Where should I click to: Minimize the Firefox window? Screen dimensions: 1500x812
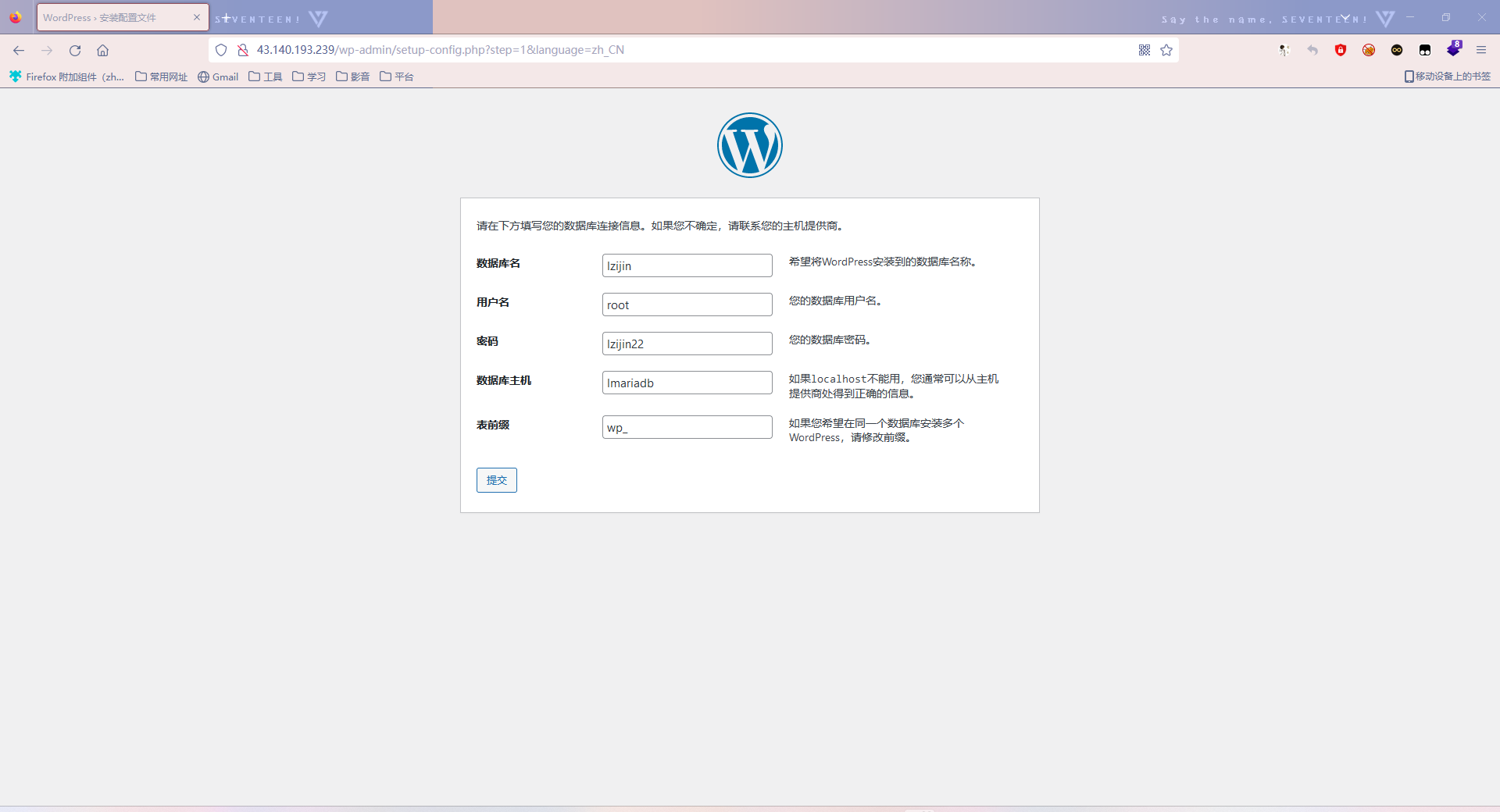[x=1410, y=17]
